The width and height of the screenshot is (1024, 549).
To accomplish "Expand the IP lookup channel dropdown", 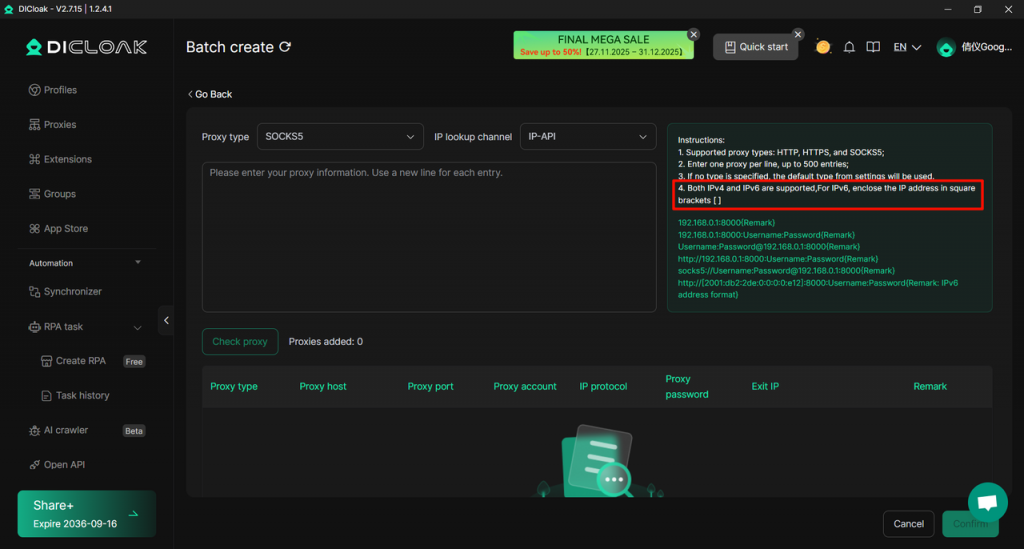I will (x=587, y=137).
